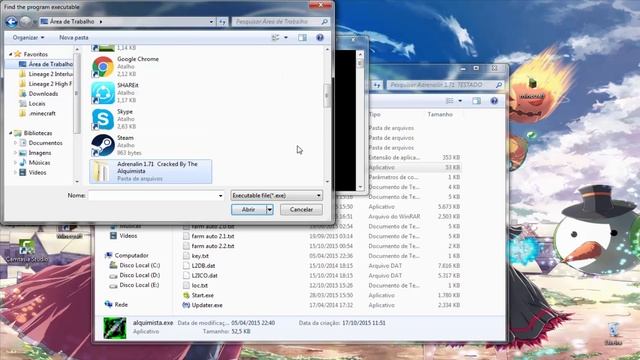Click the Tamanho column header in Explorer
Image resolution: width=640 pixels, height=360 pixels.
[440, 114]
